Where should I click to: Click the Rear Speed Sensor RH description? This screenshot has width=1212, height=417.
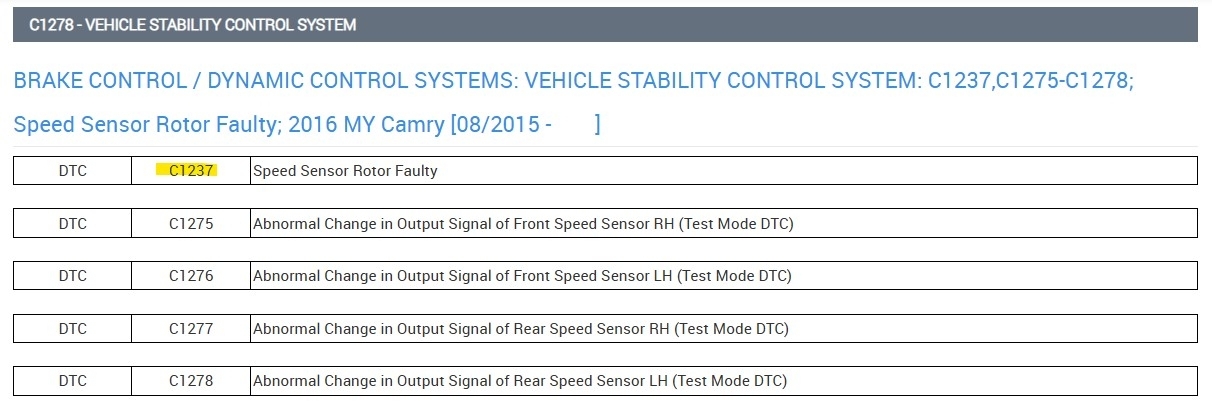(520, 329)
